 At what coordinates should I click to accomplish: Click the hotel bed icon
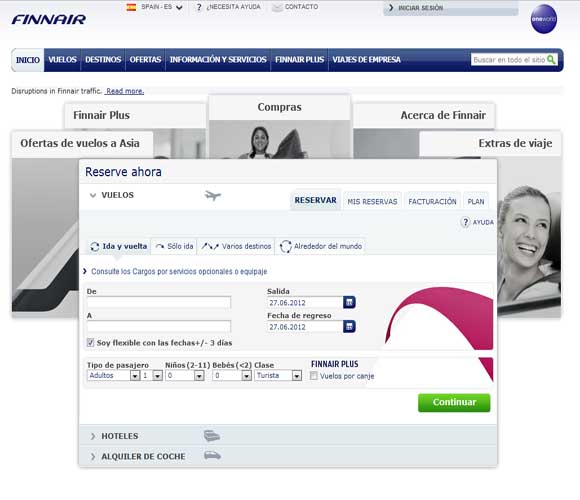coord(212,436)
